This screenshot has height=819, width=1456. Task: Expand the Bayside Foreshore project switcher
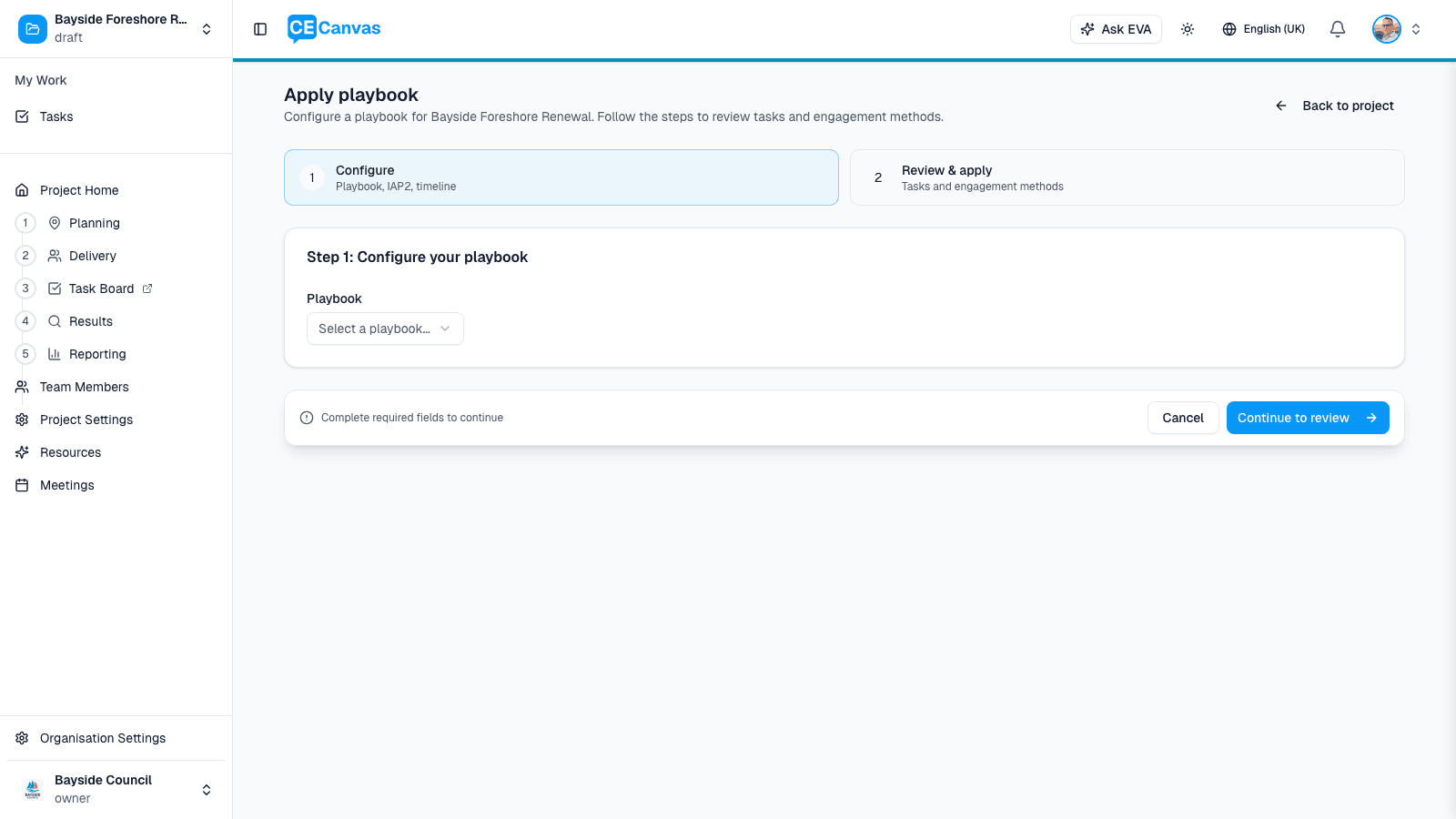(207, 29)
